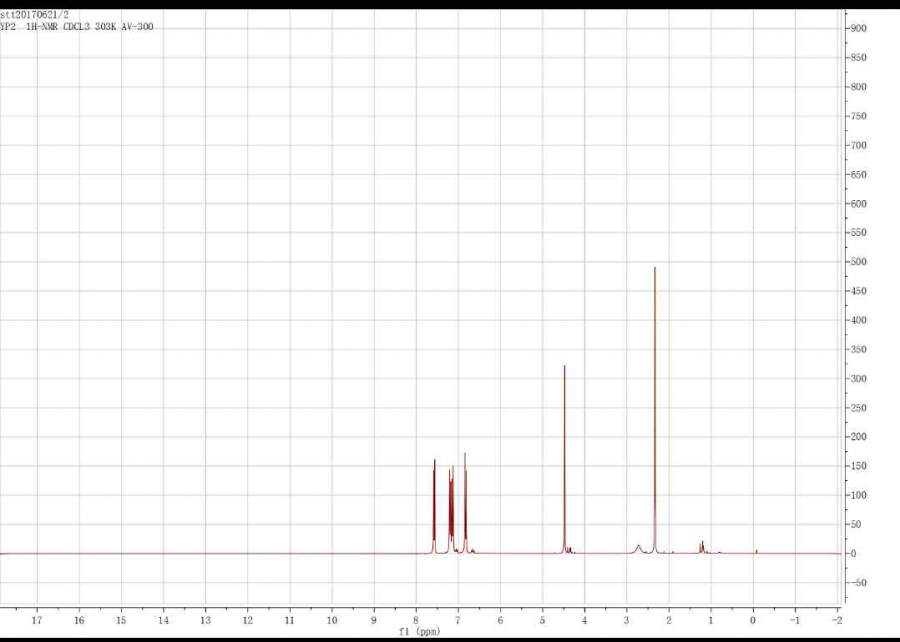Click the 550 intensity axis label
This screenshot has width=900, height=642.
859,232
